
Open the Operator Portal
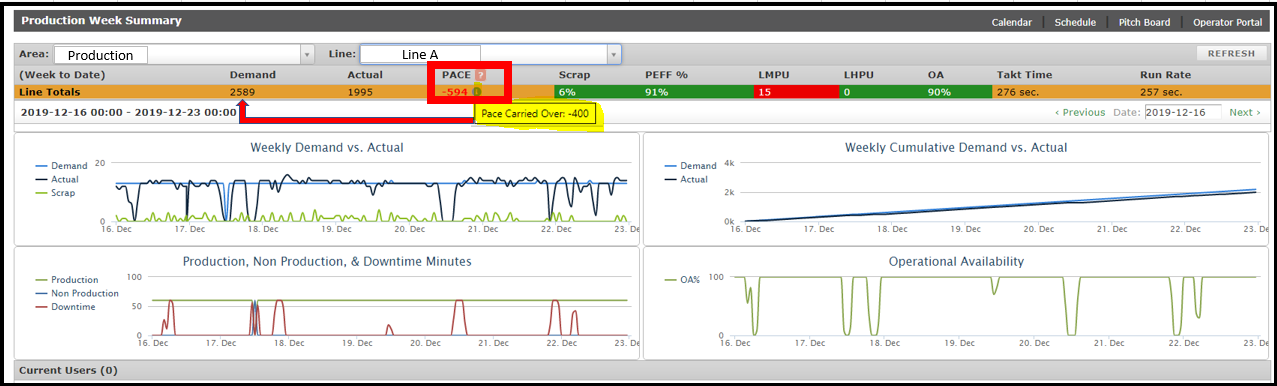1226,22
